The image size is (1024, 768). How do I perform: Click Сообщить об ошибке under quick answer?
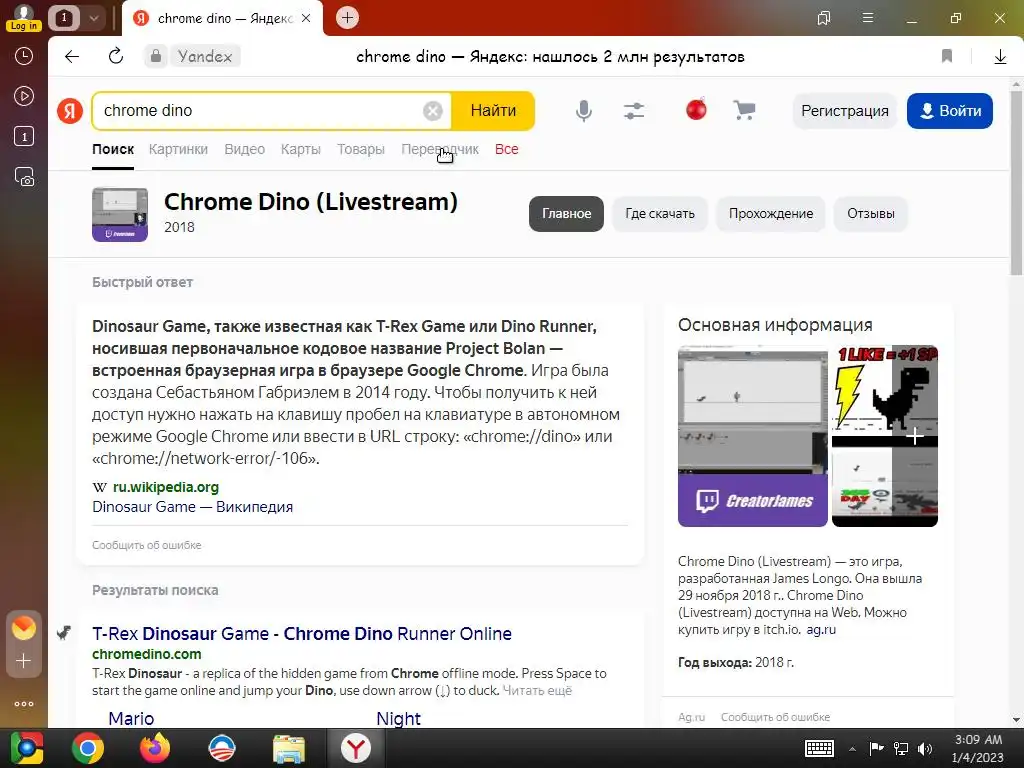tap(146, 545)
